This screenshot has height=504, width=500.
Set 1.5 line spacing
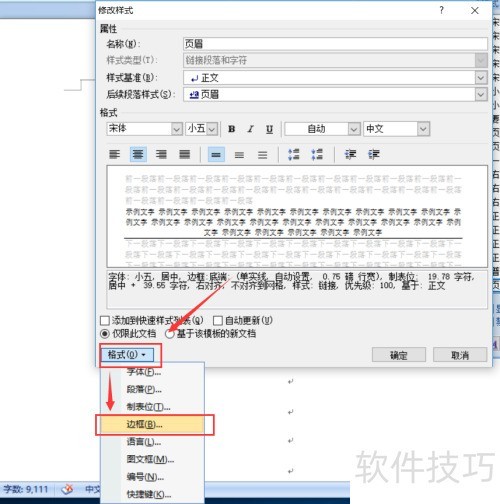239,155
